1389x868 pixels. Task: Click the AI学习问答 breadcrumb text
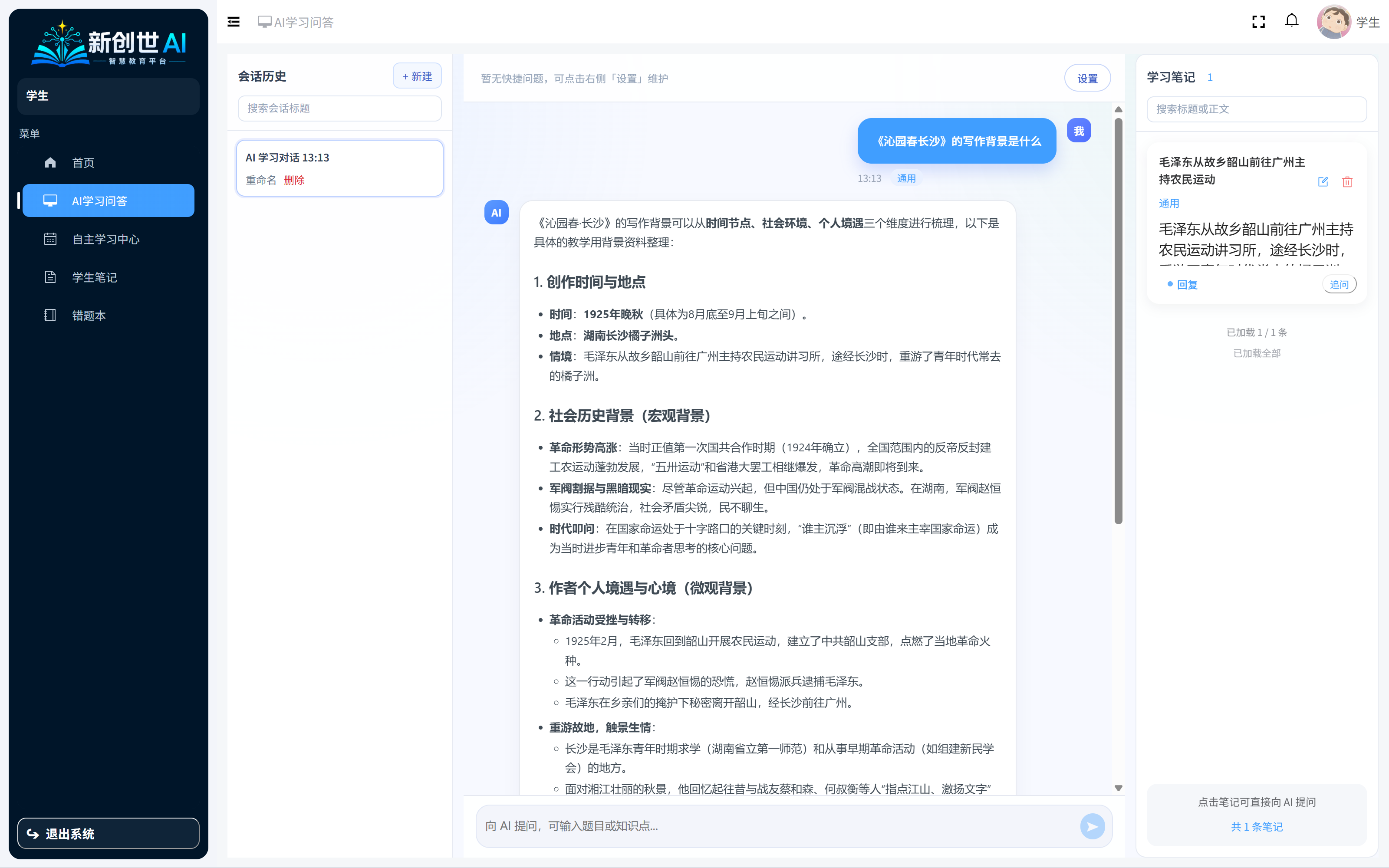click(304, 22)
